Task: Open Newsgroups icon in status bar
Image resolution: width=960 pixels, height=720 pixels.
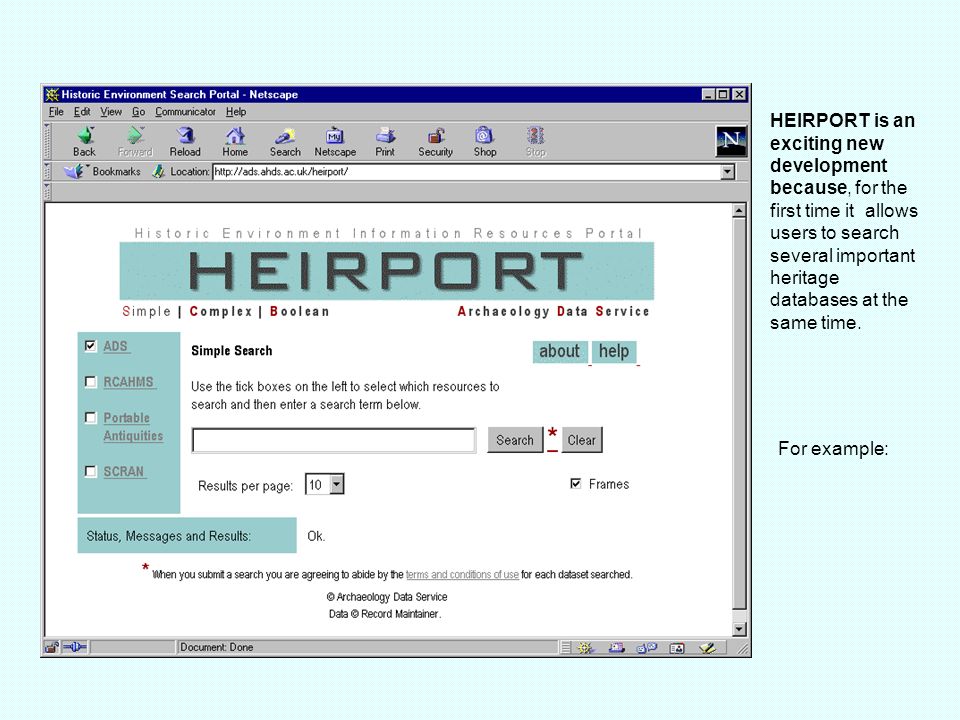Action: tap(647, 648)
